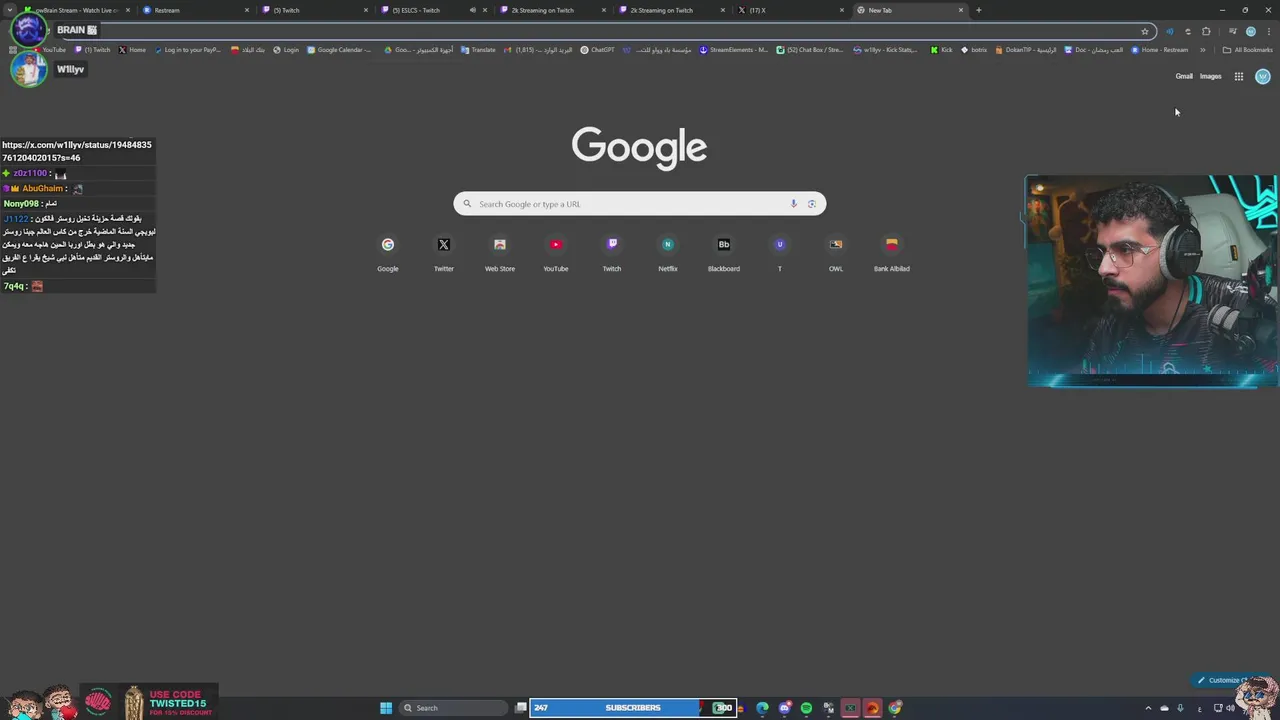Open the Google Calendar bookmark
This screenshot has height=720, width=1280.
coord(339,50)
